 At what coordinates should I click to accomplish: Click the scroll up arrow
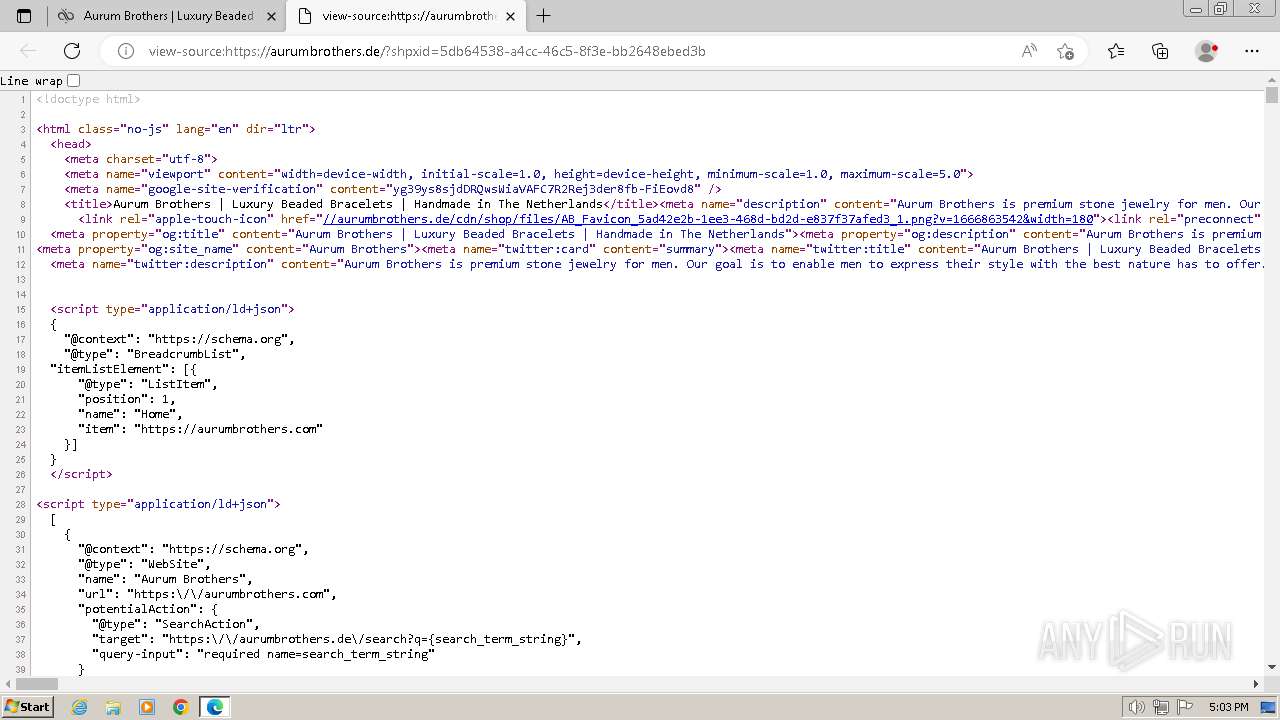(x=1272, y=80)
